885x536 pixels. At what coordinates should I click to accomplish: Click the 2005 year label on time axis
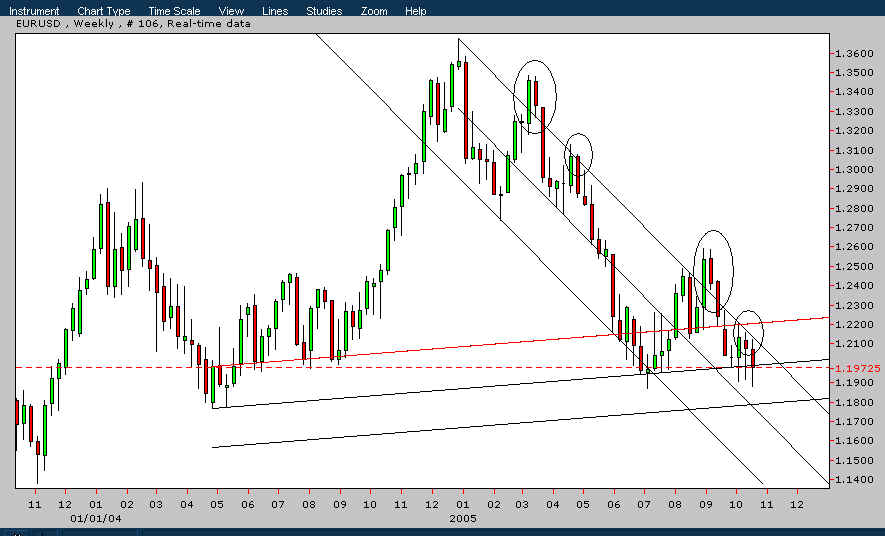point(463,518)
